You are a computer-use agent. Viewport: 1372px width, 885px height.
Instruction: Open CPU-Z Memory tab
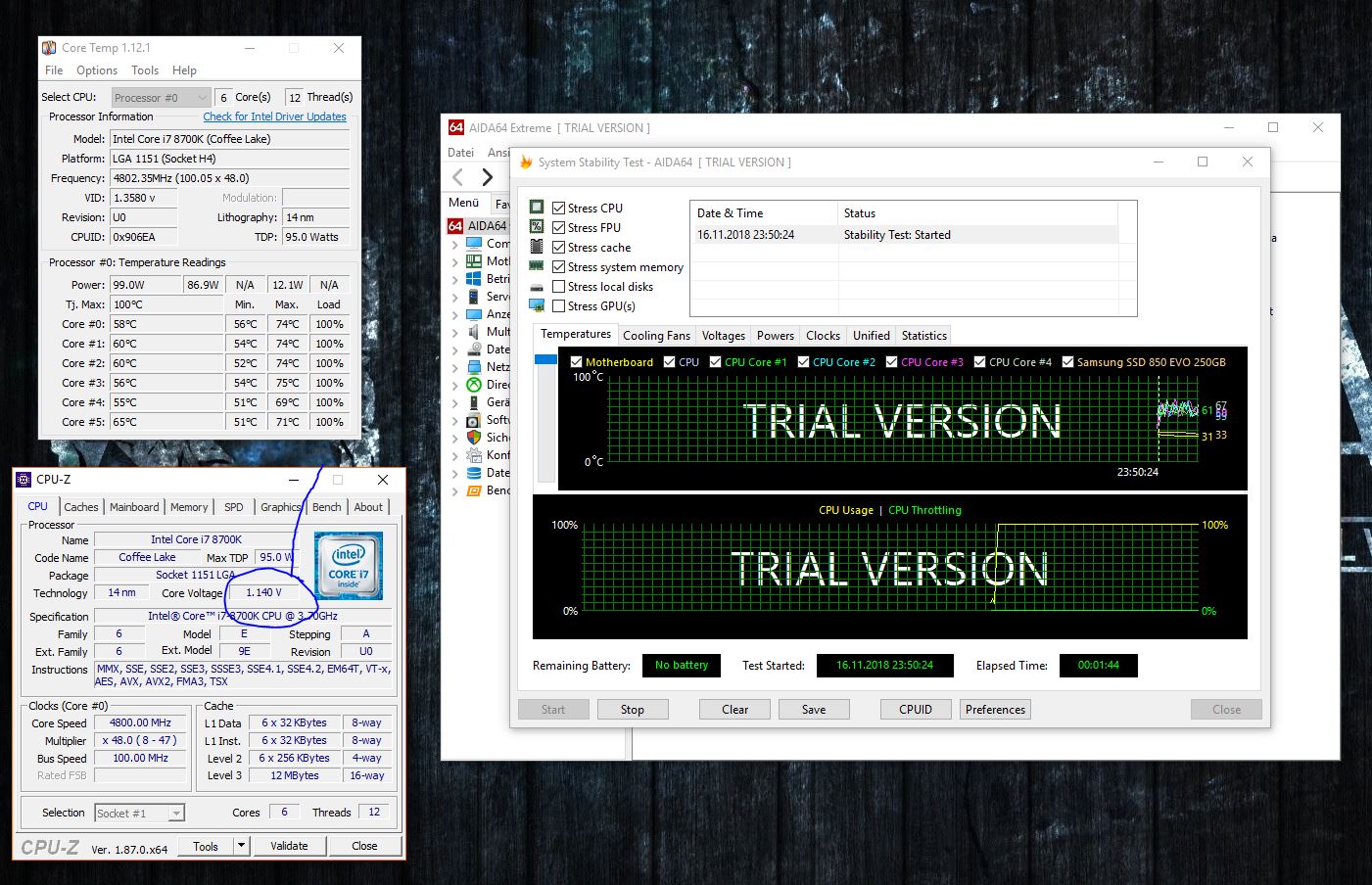189,507
